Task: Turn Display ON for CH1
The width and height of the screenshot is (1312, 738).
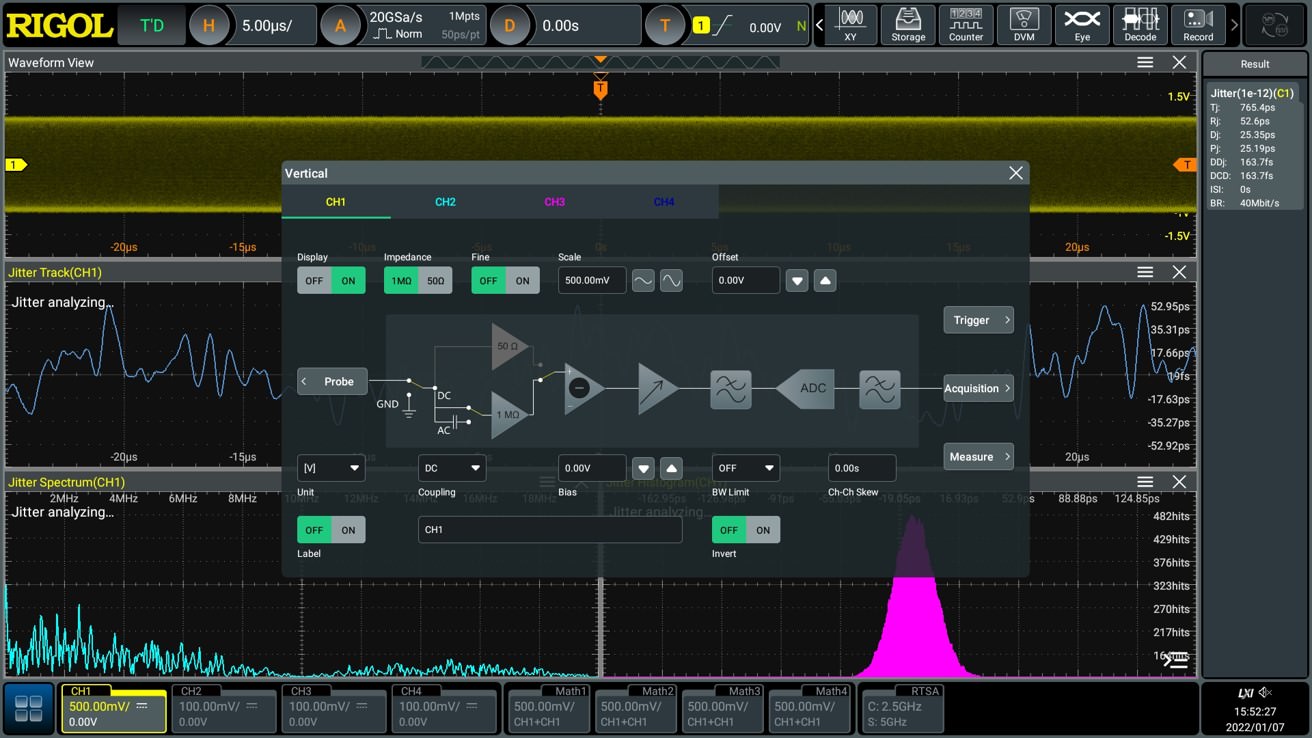Action: 348,281
